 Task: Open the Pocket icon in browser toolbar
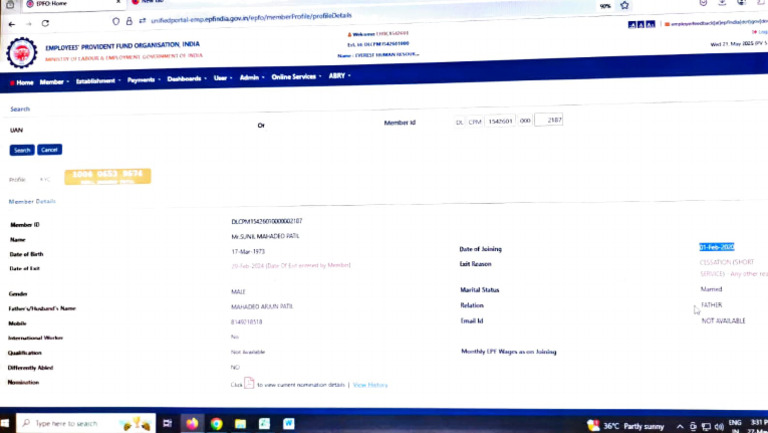coord(703,2)
